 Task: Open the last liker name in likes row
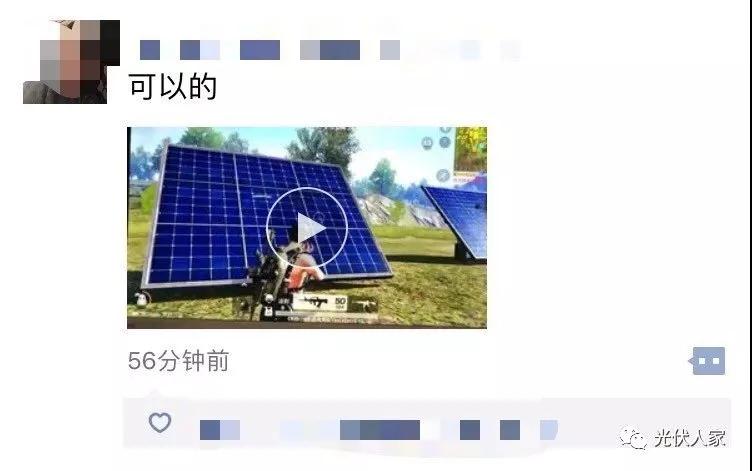coord(548,430)
